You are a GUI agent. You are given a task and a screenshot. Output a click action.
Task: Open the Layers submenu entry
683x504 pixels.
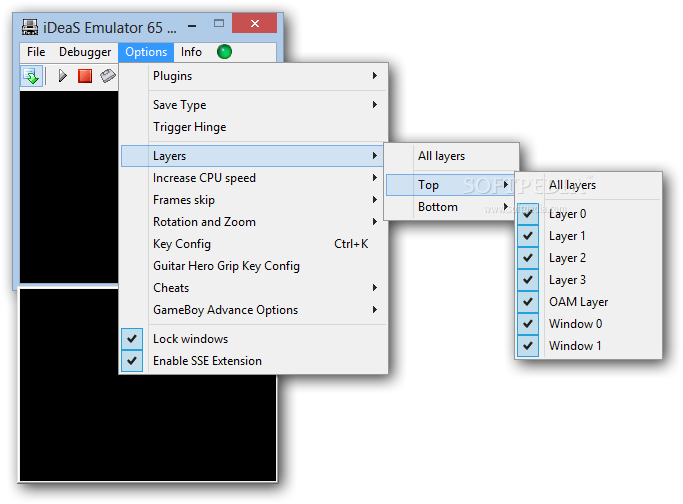252,156
